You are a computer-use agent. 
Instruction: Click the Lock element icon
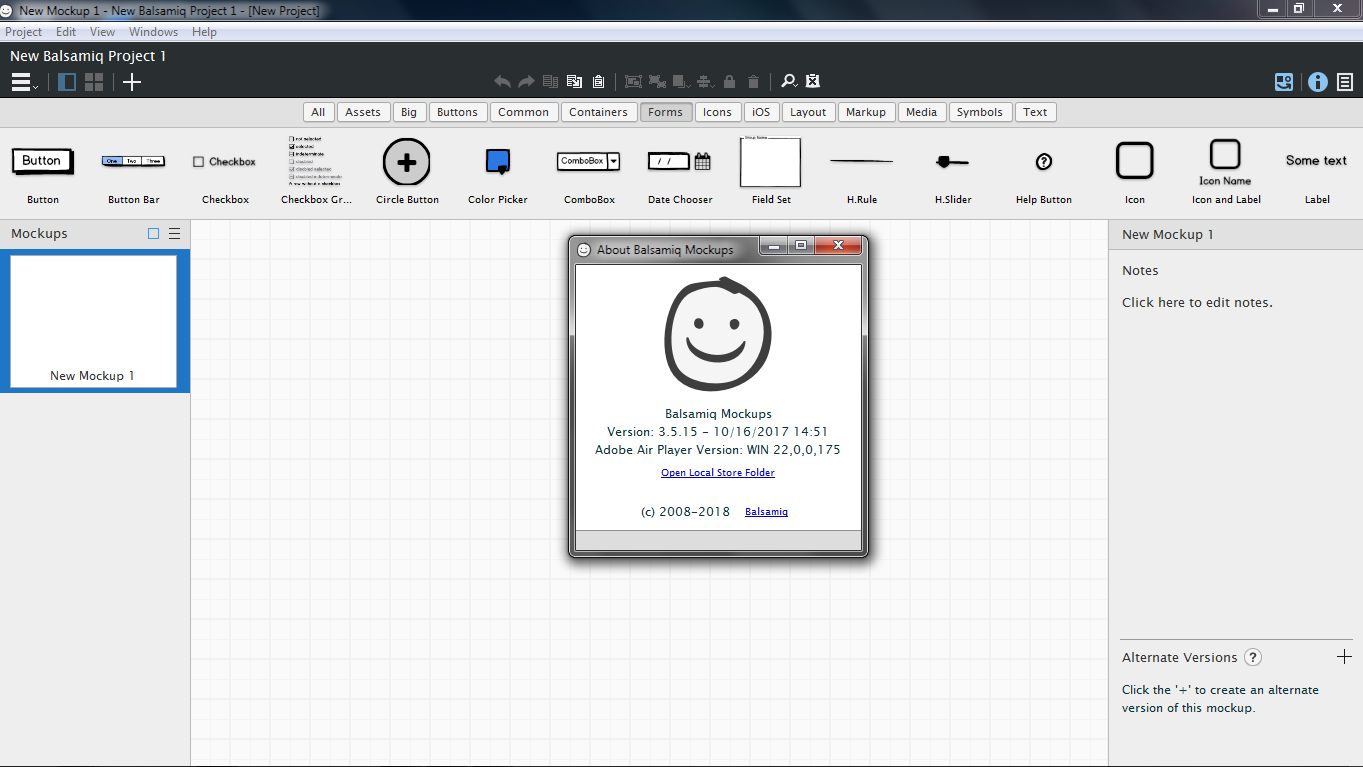pos(729,81)
